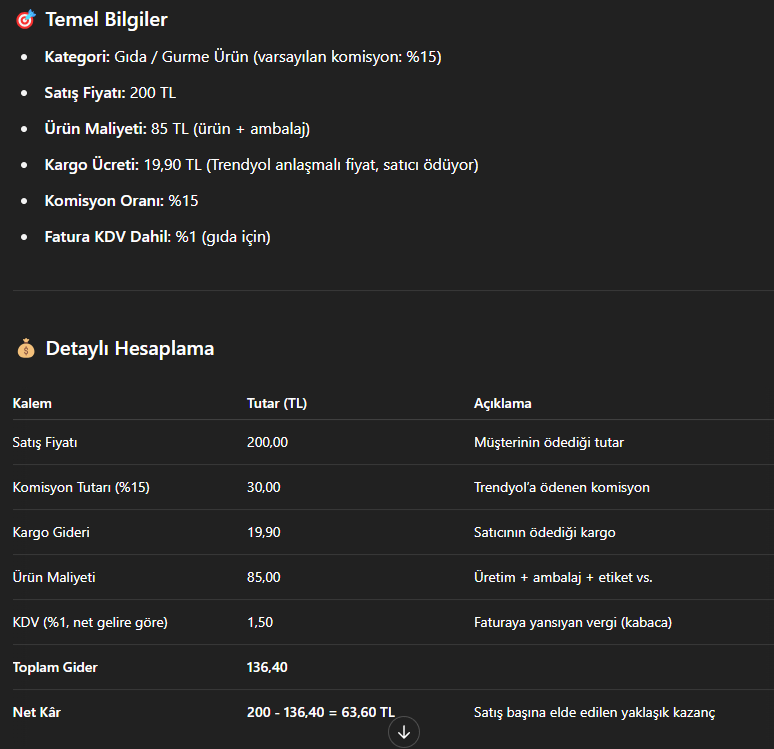The image size is (774, 749).
Task: Click the 'Kargo Gideri' row label
Action: 51,532
